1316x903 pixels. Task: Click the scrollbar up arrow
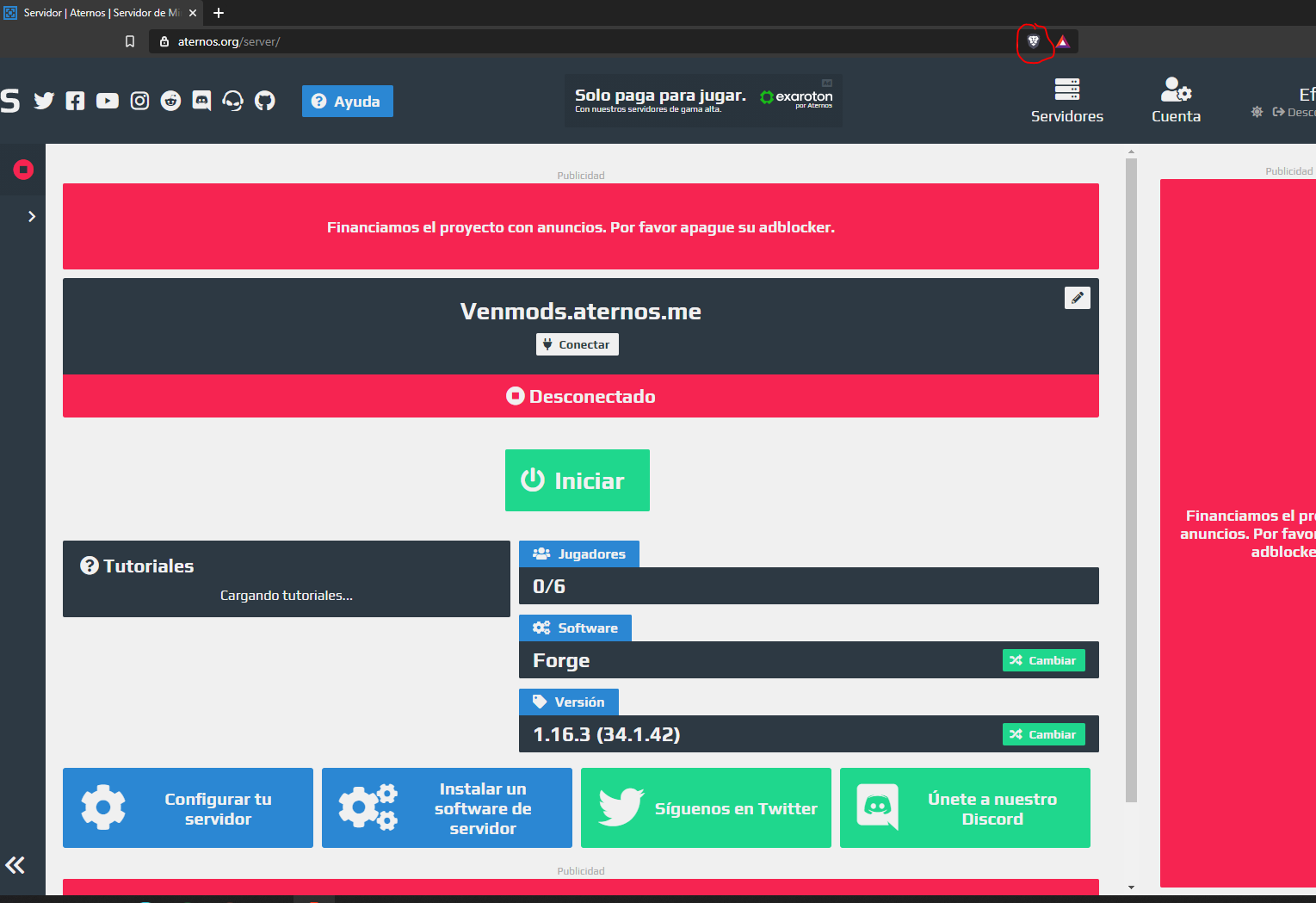click(x=1131, y=152)
